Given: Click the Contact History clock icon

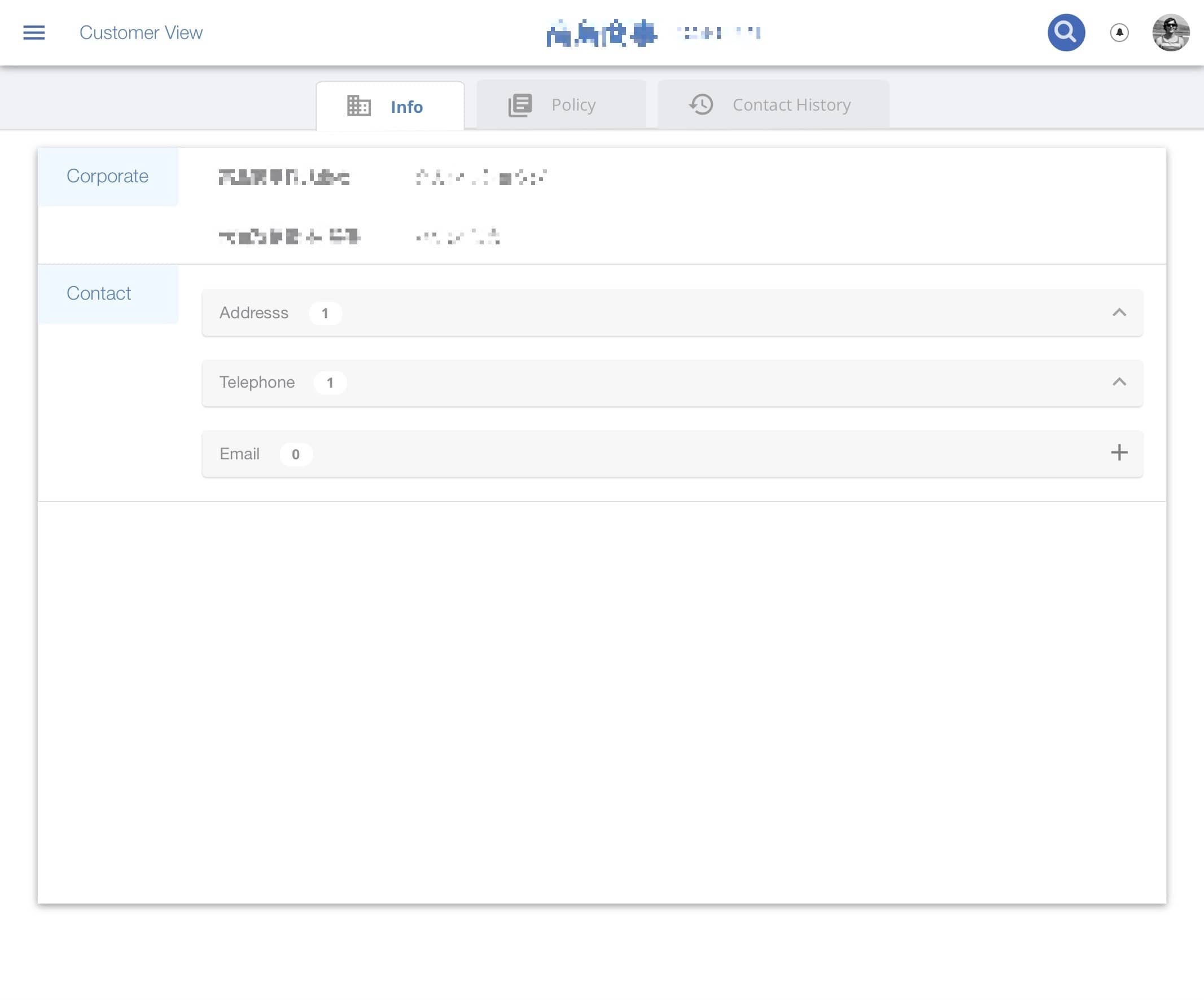Looking at the screenshot, I should [x=700, y=105].
